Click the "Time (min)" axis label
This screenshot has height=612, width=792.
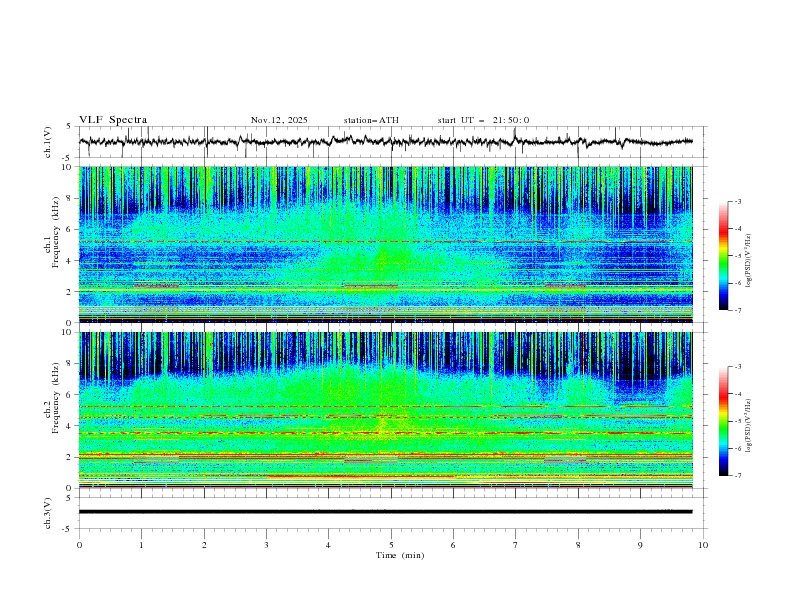pos(400,555)
